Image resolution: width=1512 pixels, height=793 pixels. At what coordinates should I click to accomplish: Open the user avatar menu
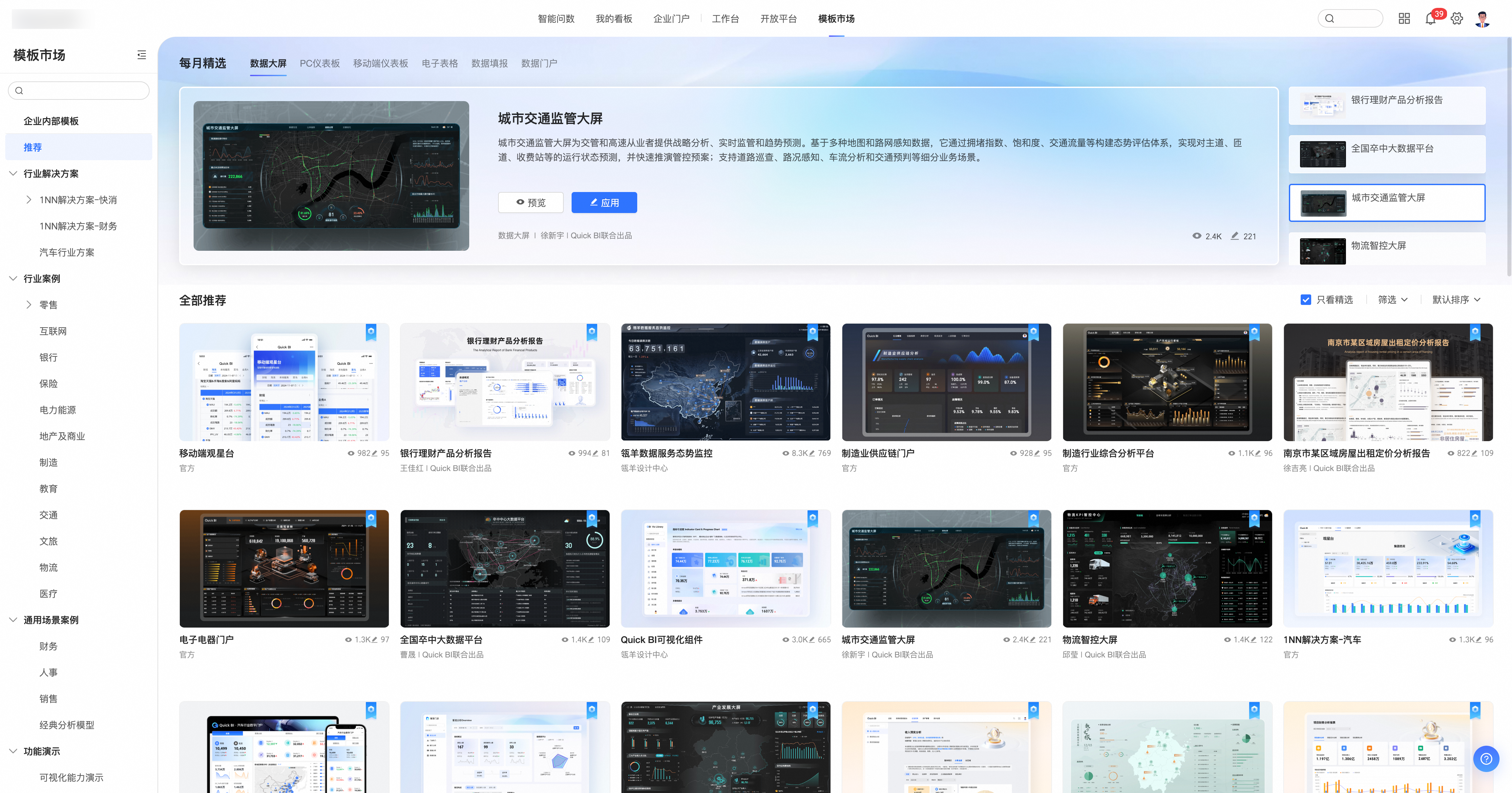pyautogui.click(x=1483, y=19)
